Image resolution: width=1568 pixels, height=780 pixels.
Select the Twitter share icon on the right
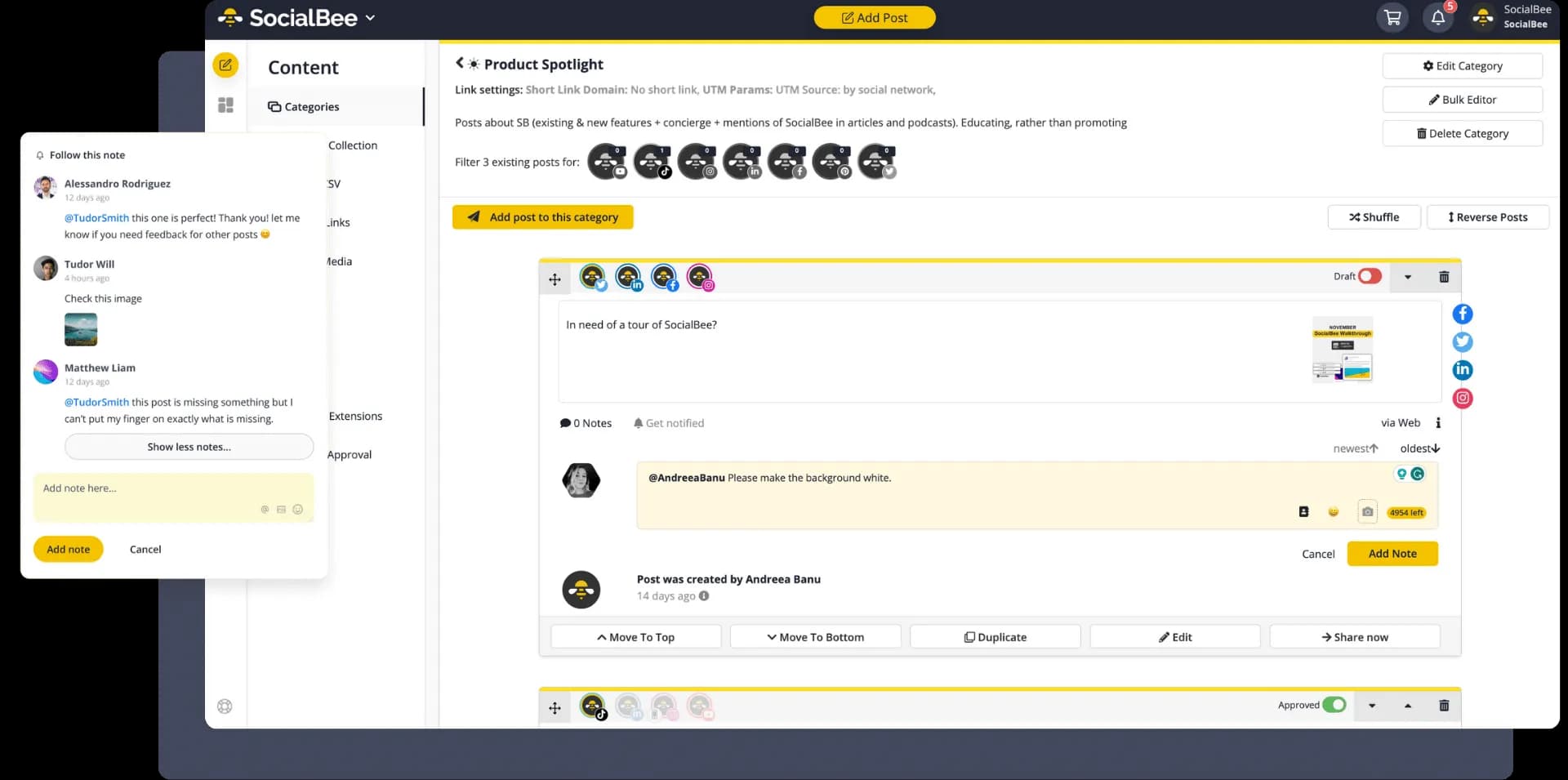tap(1463, 342)
